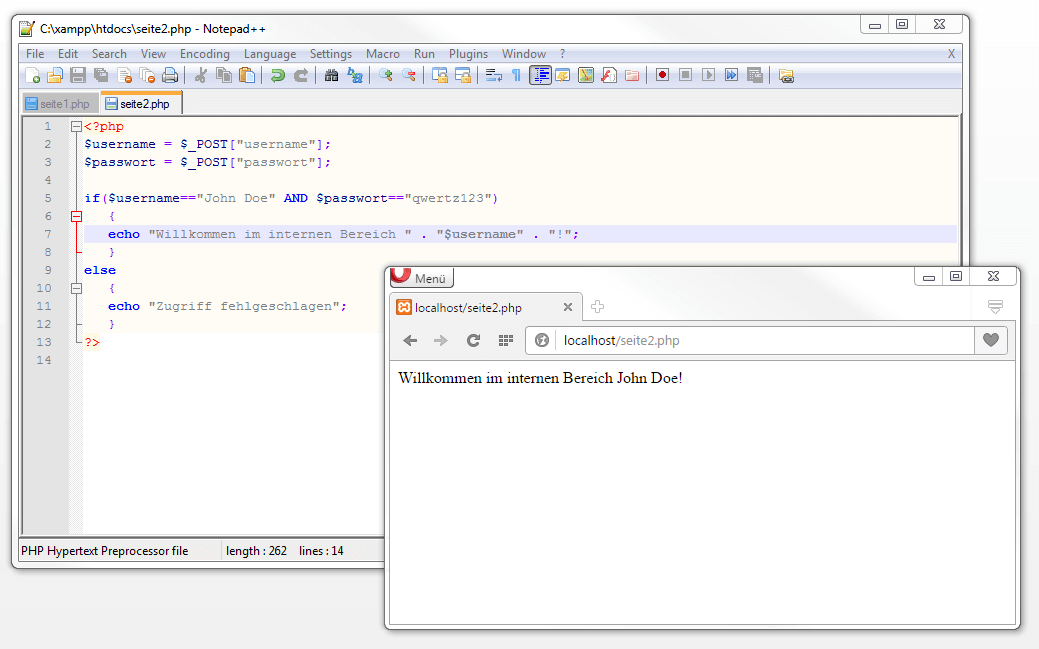The image size is (1039, 649).
Task: Close the localhost/seite2.php browser tab
Action: tap(568, 307)
